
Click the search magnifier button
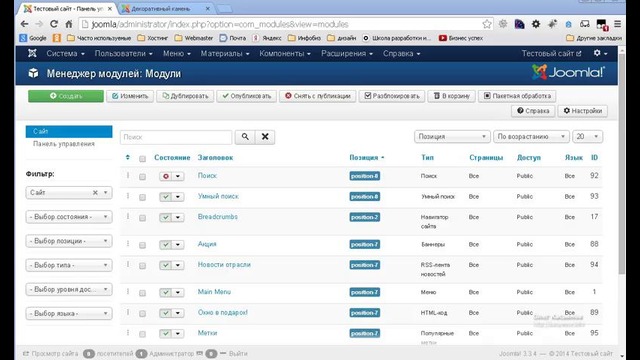[245, 137]
